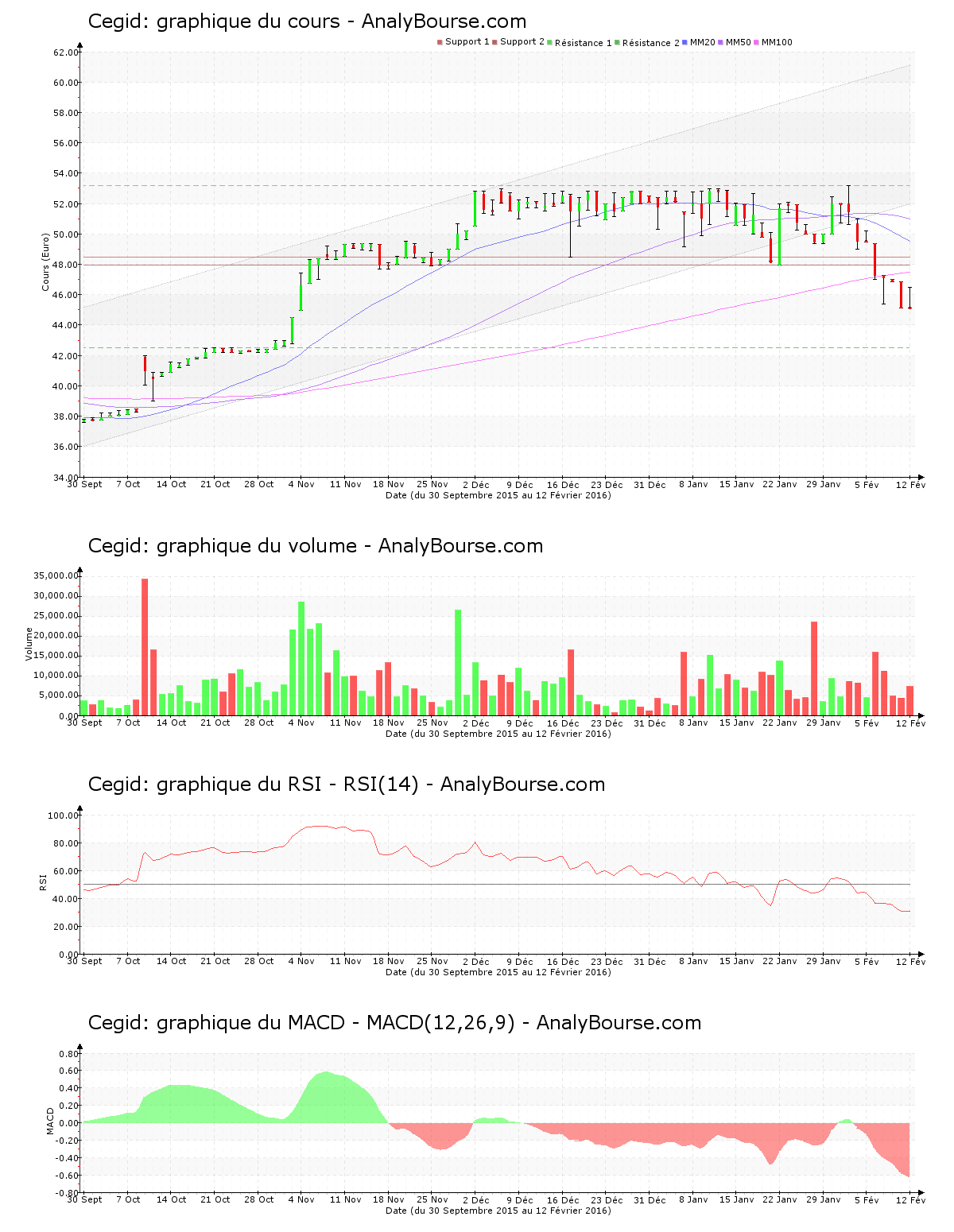Click the tallest red volume bar in October

tap(145, 647)
